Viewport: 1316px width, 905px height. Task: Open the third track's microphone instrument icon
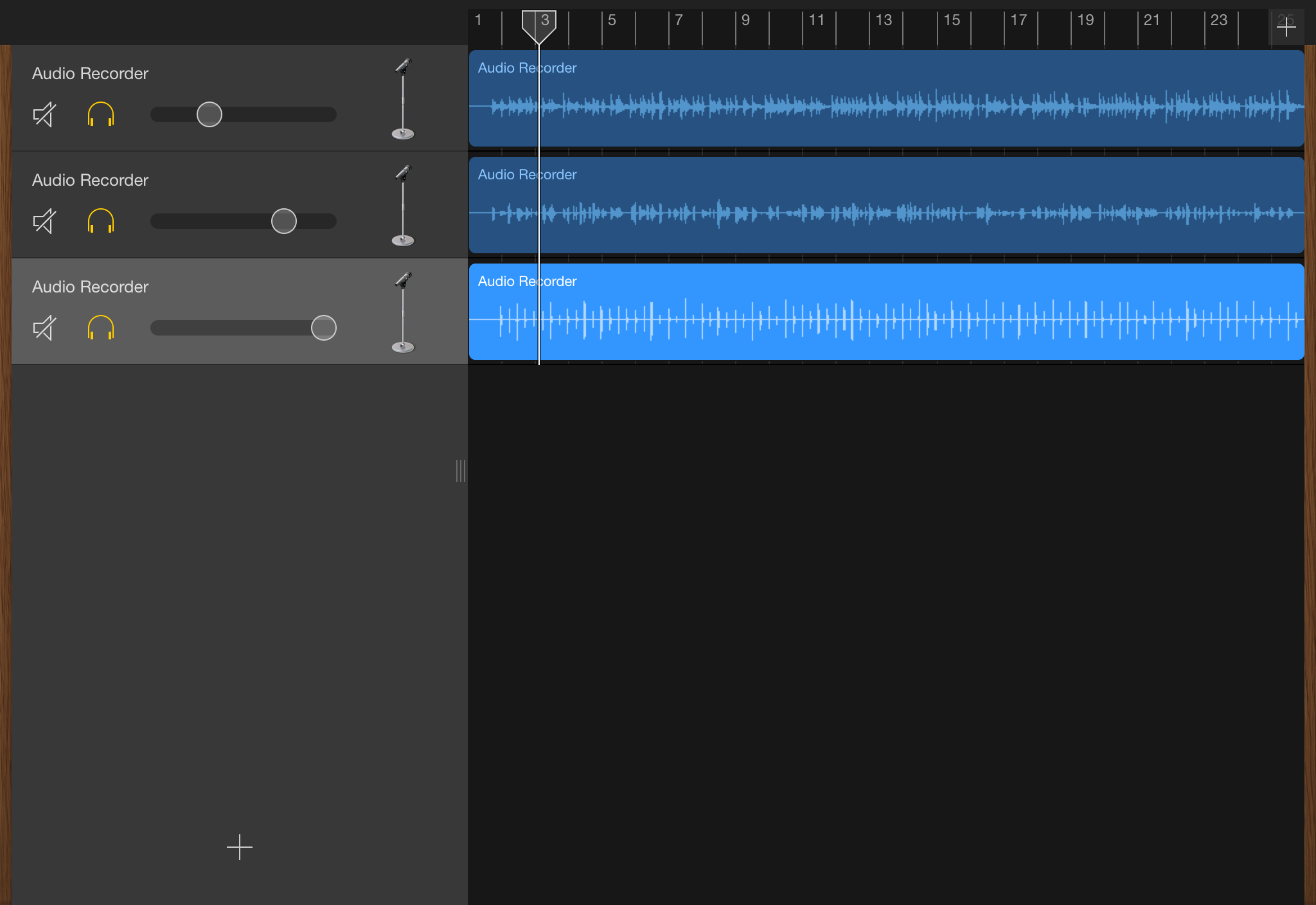point(403,312)
